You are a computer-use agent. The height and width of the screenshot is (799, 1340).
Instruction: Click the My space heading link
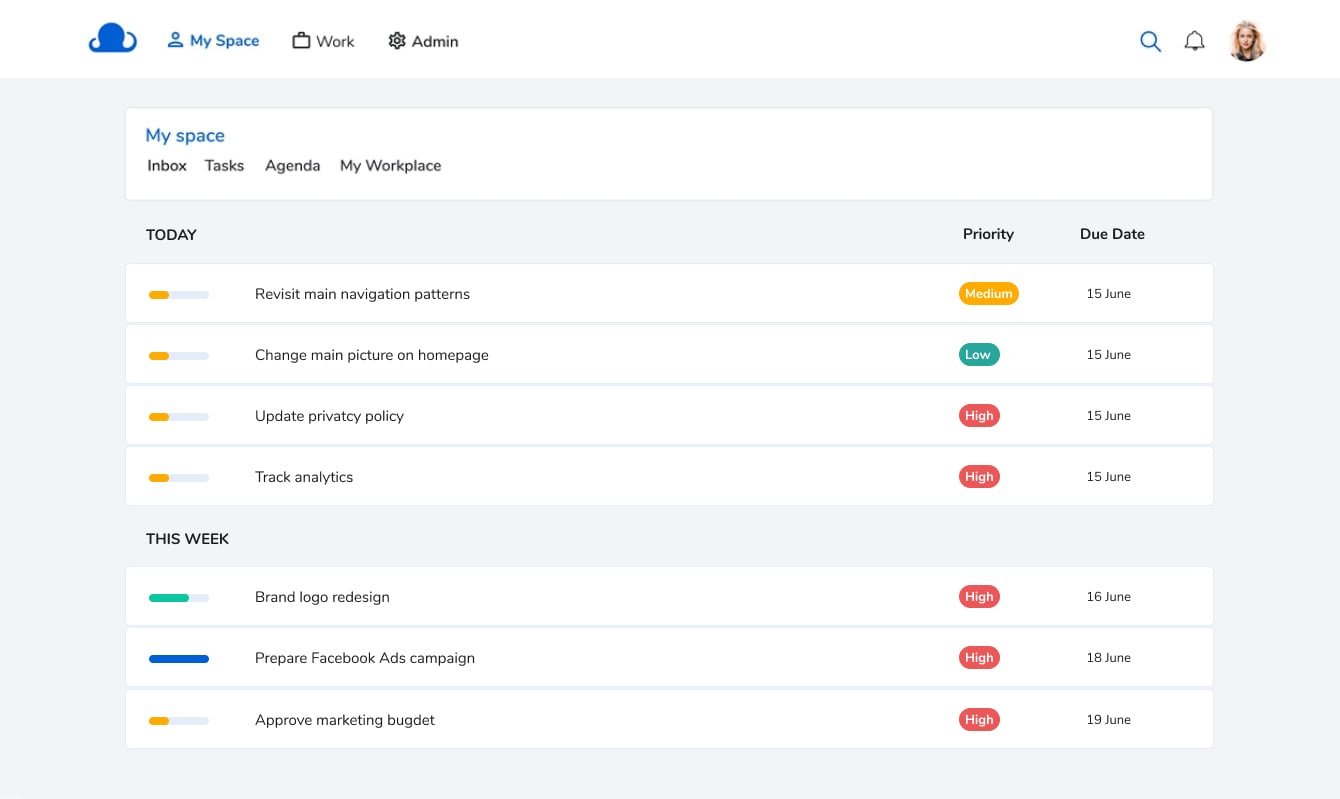point(185,136)
